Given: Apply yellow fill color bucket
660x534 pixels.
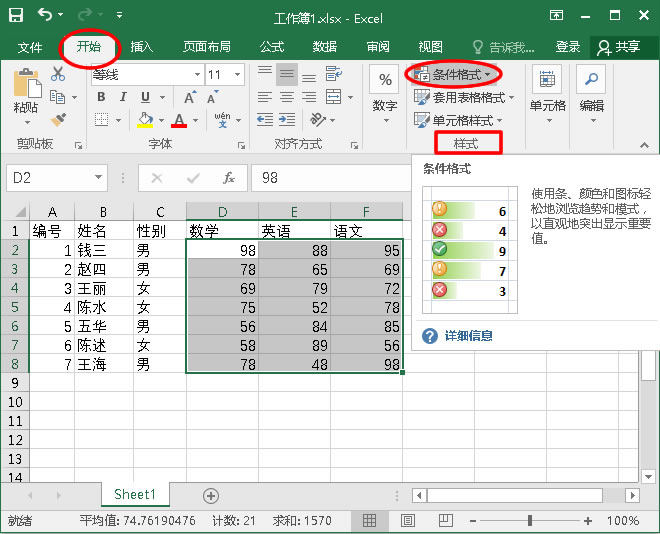Looking at the screenshot, I should pyautogui.click(x=145, y=120).
